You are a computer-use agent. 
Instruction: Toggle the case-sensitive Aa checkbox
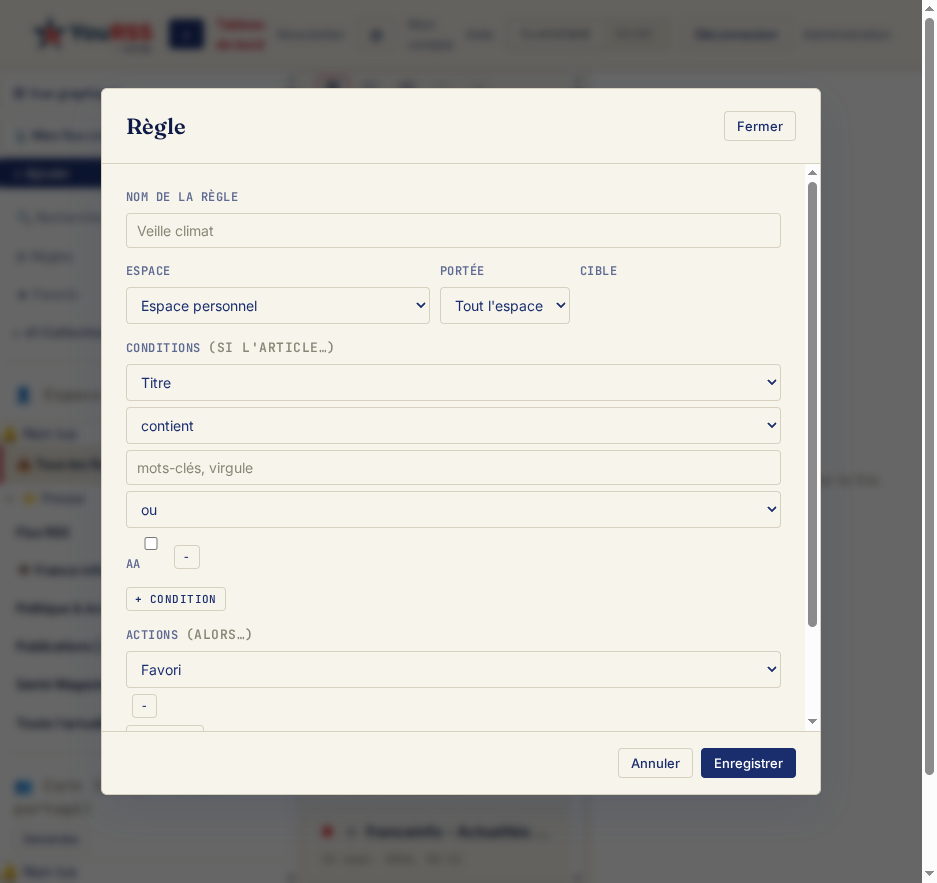151,543
